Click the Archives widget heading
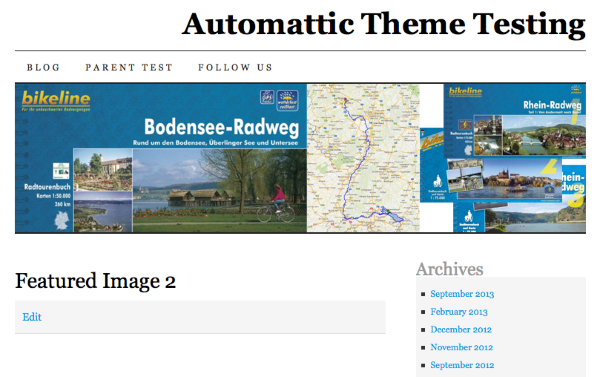This screenshot has width=600, height=377. (449, 269)
